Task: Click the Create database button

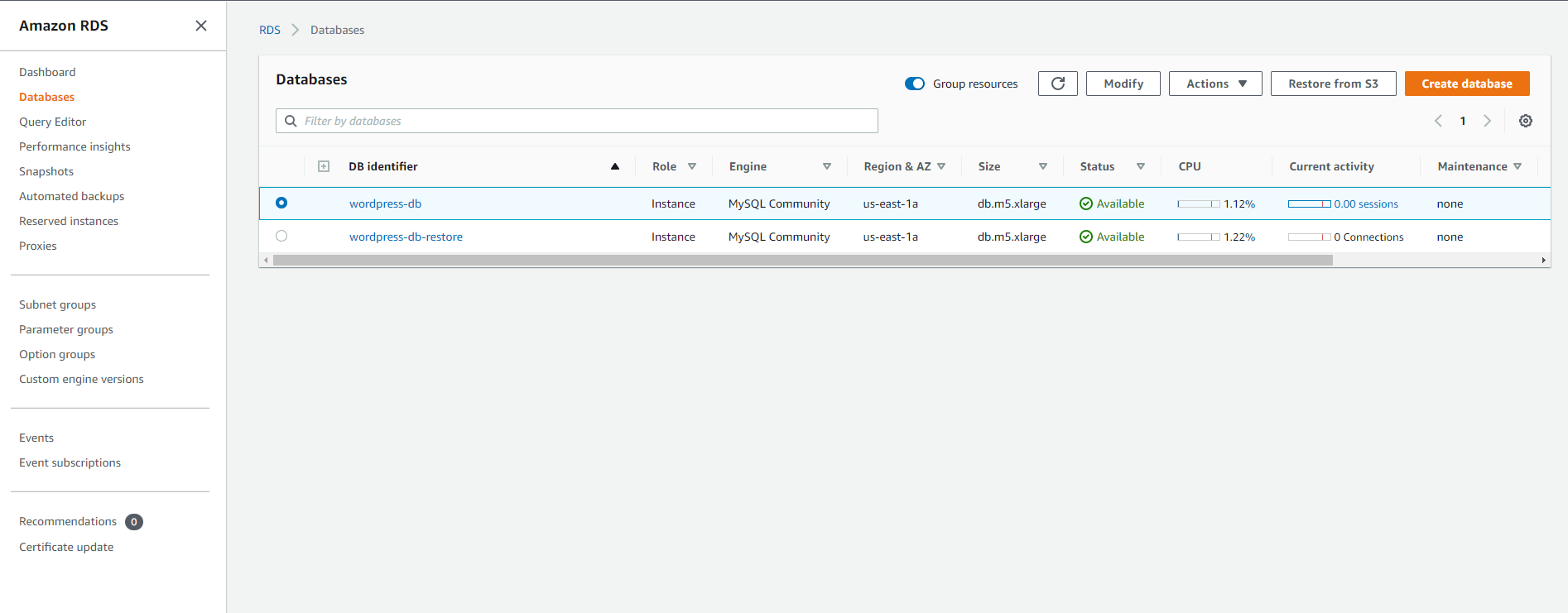Action: click(1467, 84)
